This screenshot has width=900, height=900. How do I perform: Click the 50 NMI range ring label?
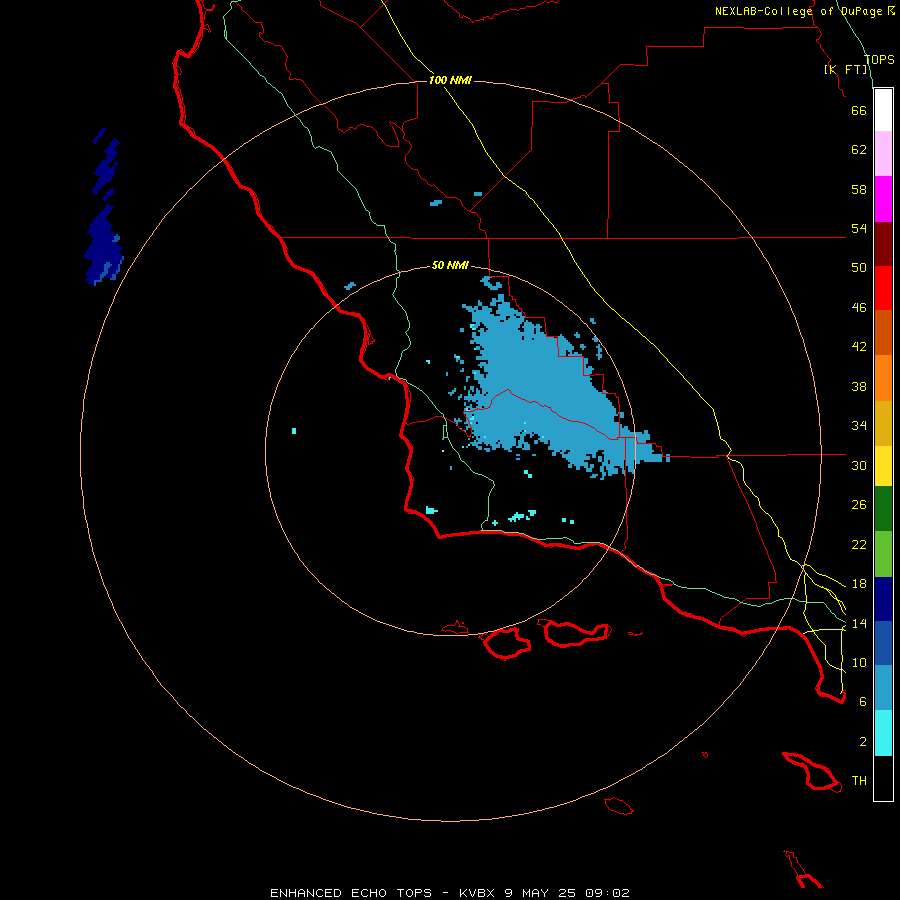[450, 265]
